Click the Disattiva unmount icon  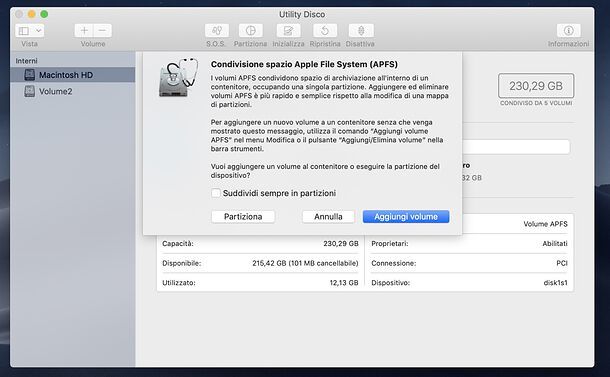pos(361,30)
